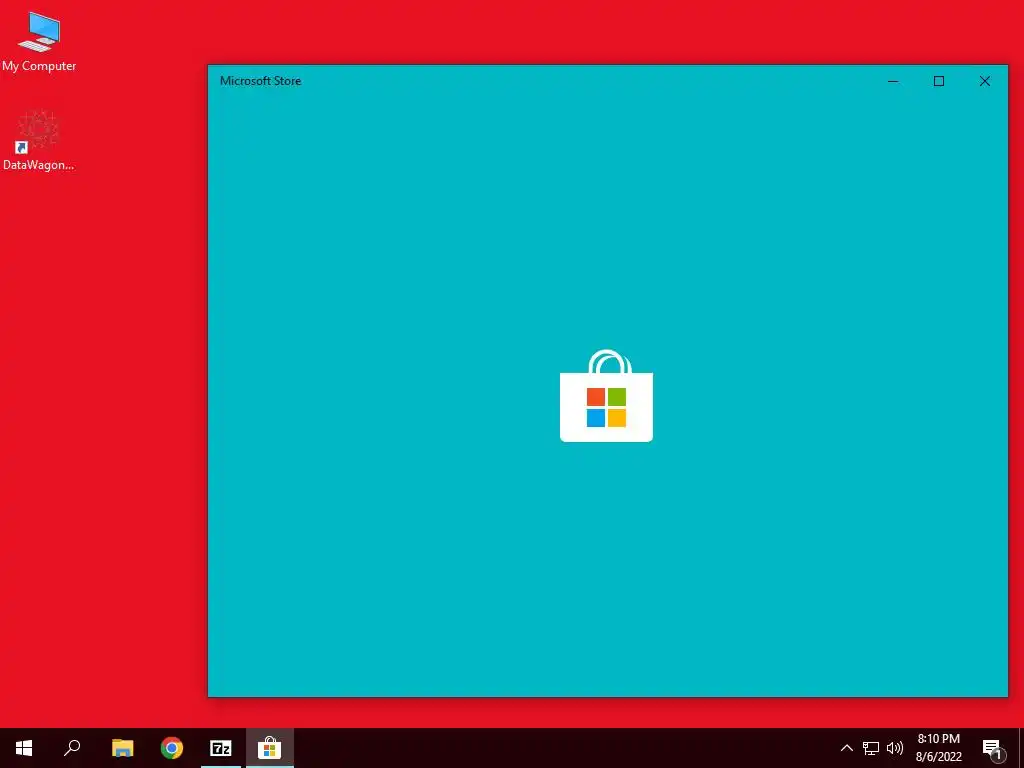Select the DataWagon desktop shortcut
This screenshot has height=768, width=1024.
click(x=39, y=140)
